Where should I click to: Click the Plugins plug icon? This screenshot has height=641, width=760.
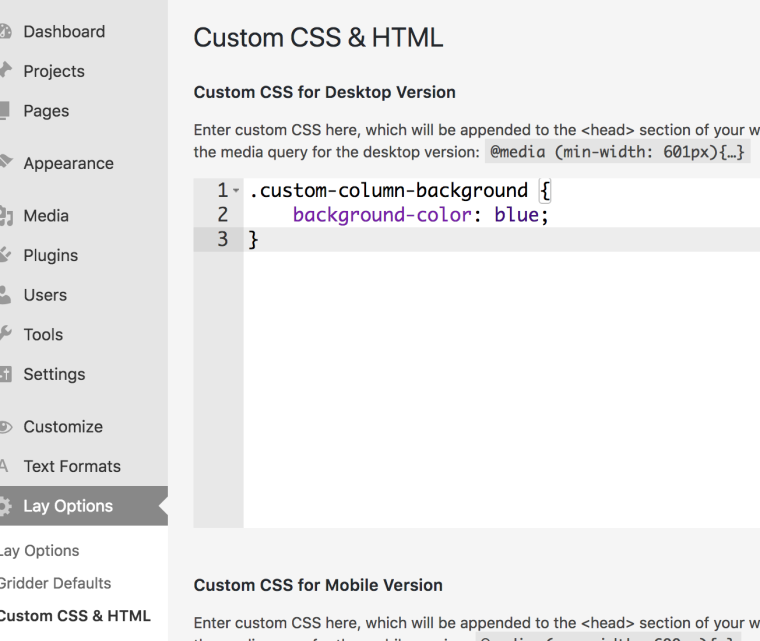[5, 255]
